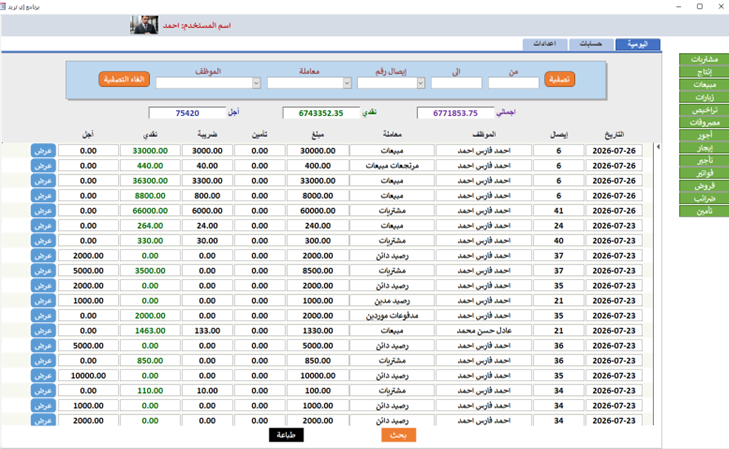
Task: Click the user profile photo of احمد
Action: [x=144, y=25]
